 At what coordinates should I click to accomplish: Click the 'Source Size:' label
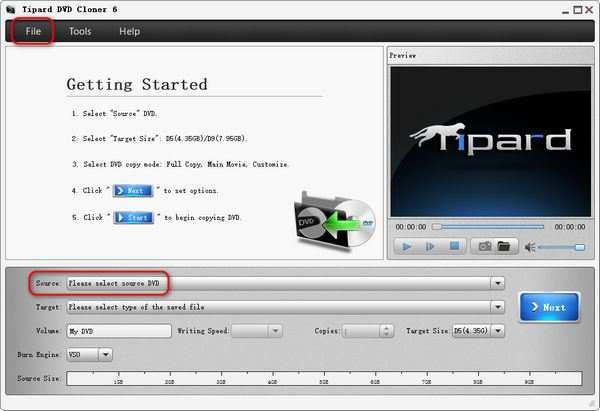pos(39,378)
